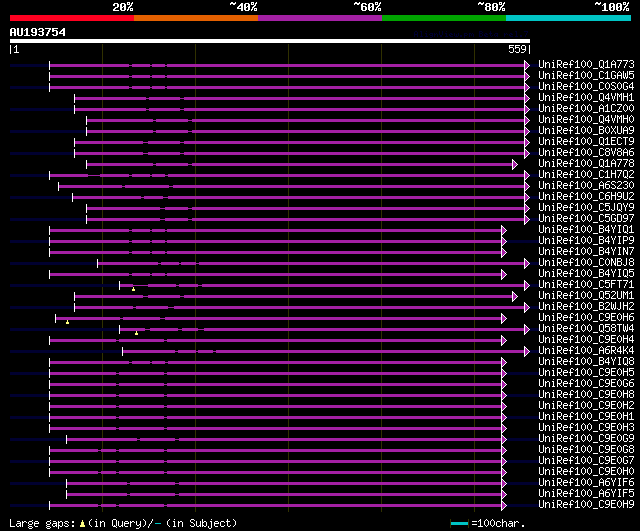This screenshot has width=640, height=531.
Task: Click the UniRef100_C9E0G7 label
Action: click(x=586, y=461)
